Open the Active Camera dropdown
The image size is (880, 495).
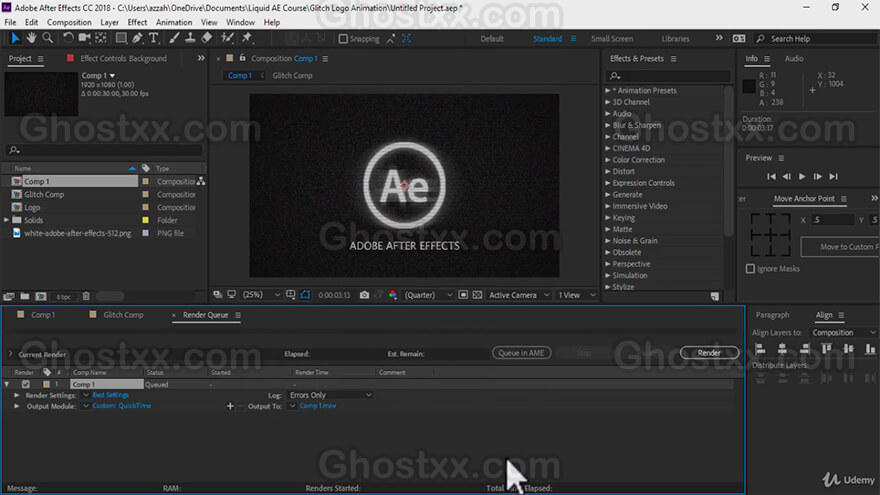tap(519, 295)
